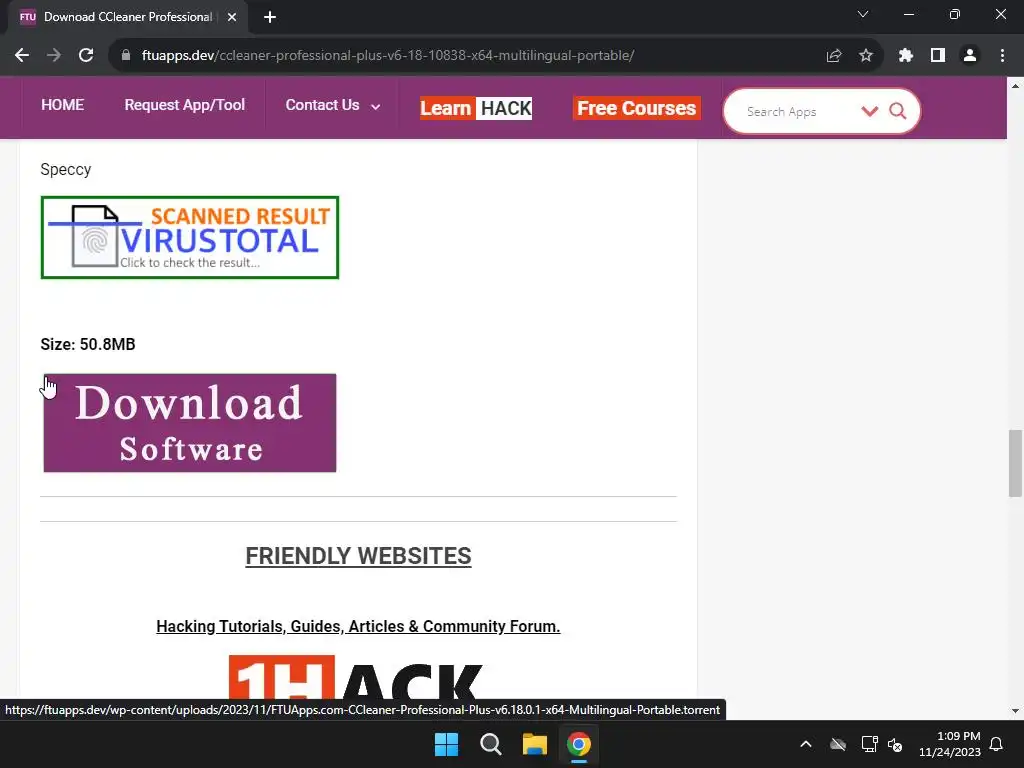1024x768 pixels.
Task: Open Hacking Tutorials, Guides, Articles link
Action: [x=359, y=626]
